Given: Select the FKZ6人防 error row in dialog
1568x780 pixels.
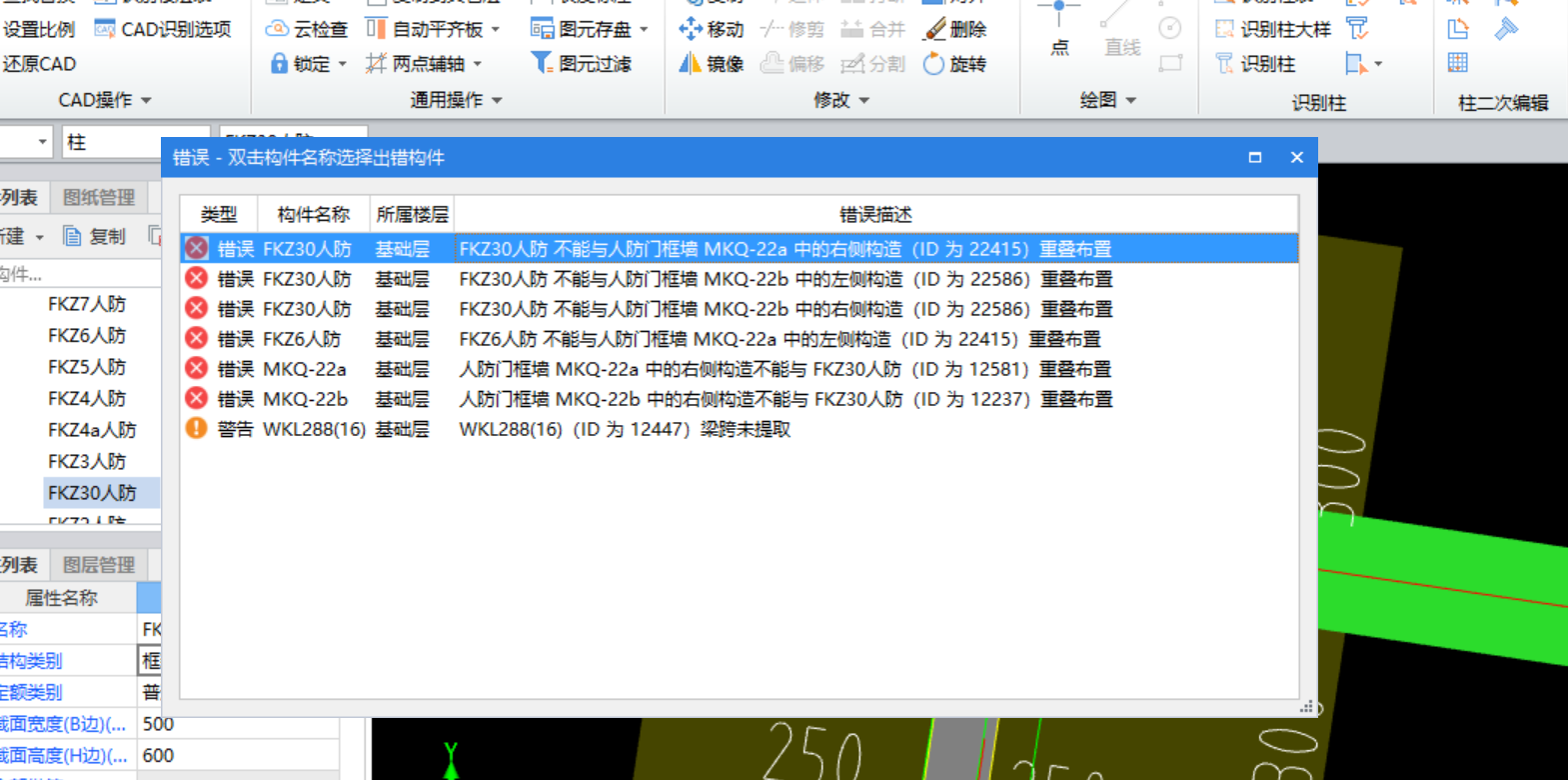Looking at the screenshot, I should coord(740,338).
